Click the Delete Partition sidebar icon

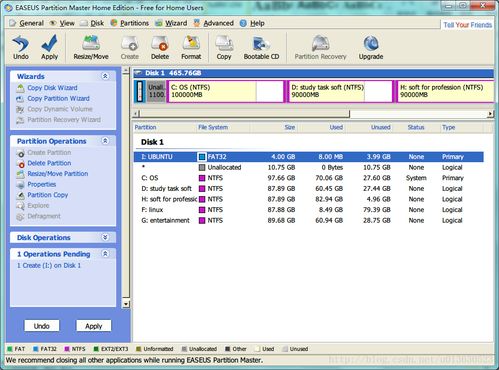point(21,164)
